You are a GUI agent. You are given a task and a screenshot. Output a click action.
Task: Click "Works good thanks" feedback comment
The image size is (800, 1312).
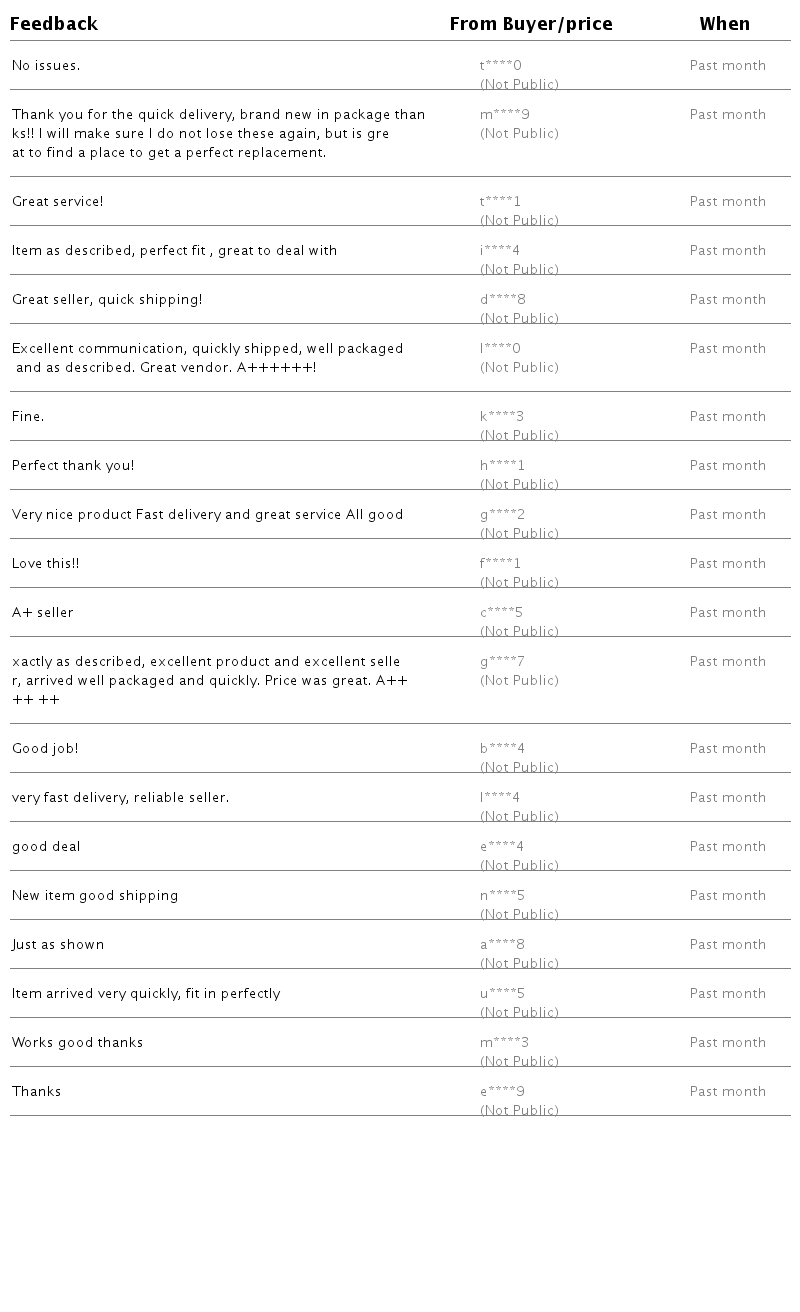point(78,1043)
